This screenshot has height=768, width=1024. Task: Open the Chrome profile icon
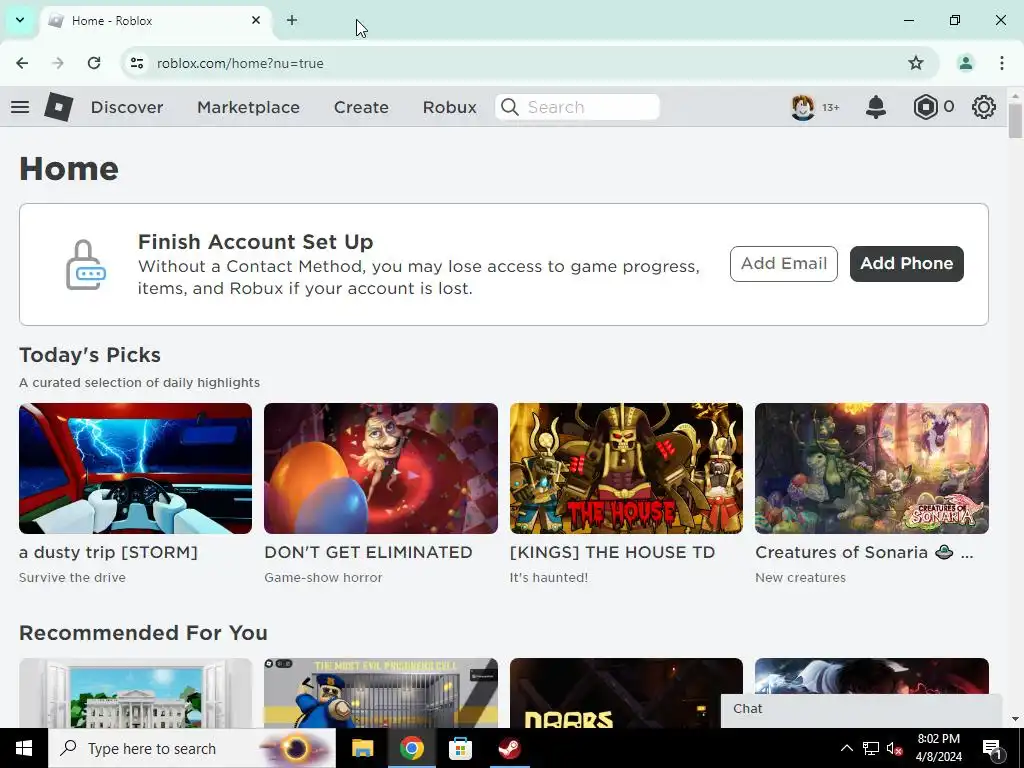click(x=965, y=63)
